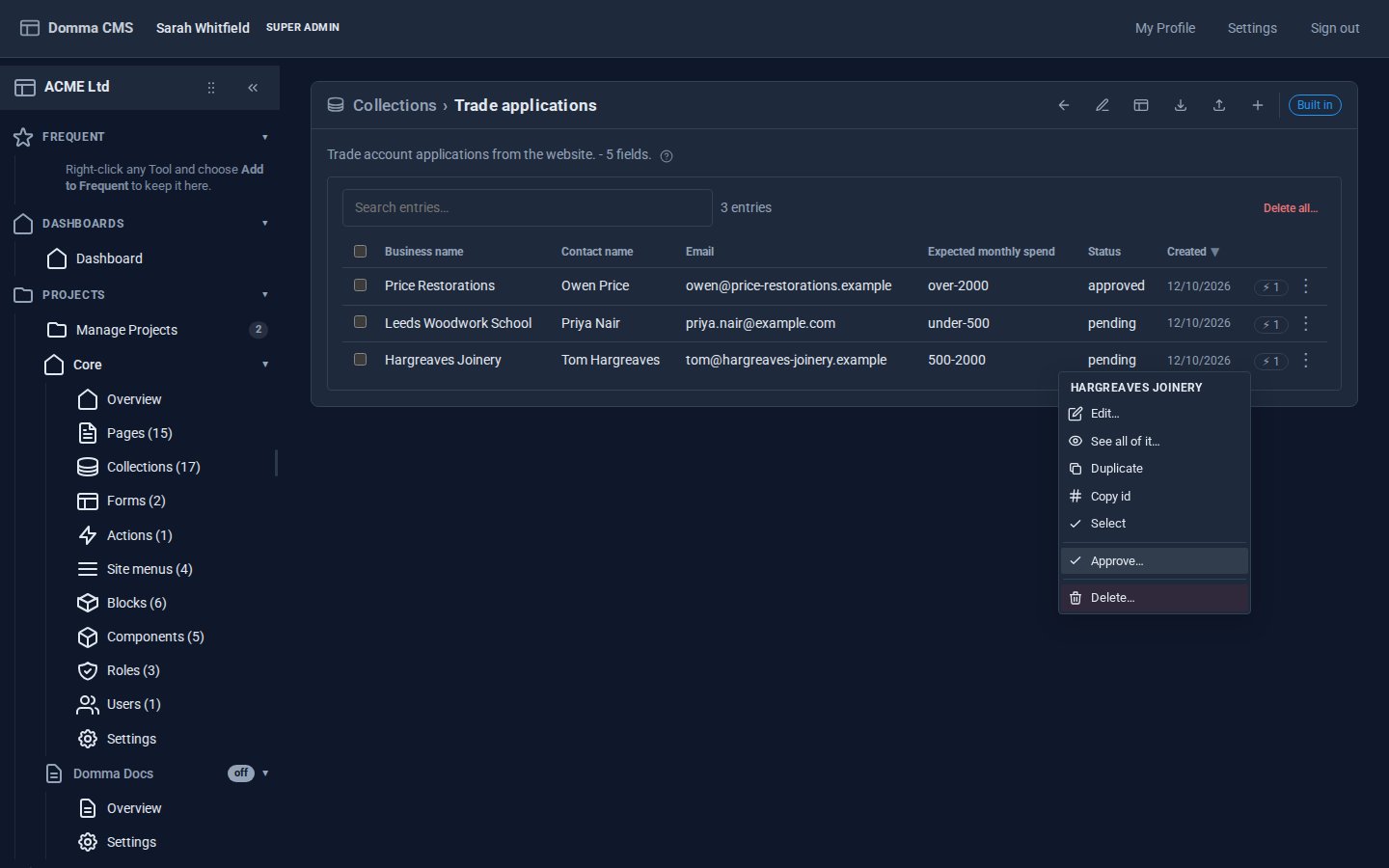Check the Price Restorations row checkbox
The height and width of the screenshot is (868, 1389).
coord(361,285)
